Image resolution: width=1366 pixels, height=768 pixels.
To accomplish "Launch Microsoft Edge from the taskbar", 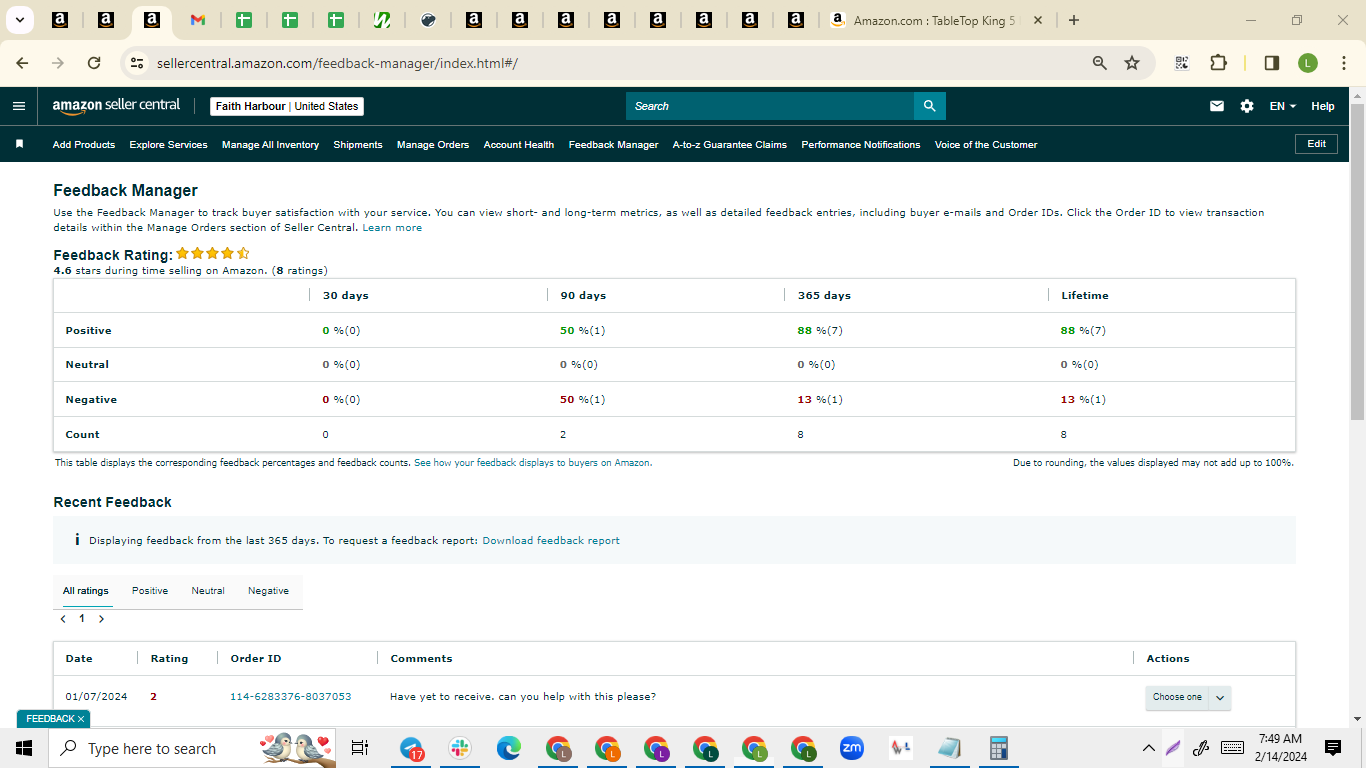I will 509,748.
